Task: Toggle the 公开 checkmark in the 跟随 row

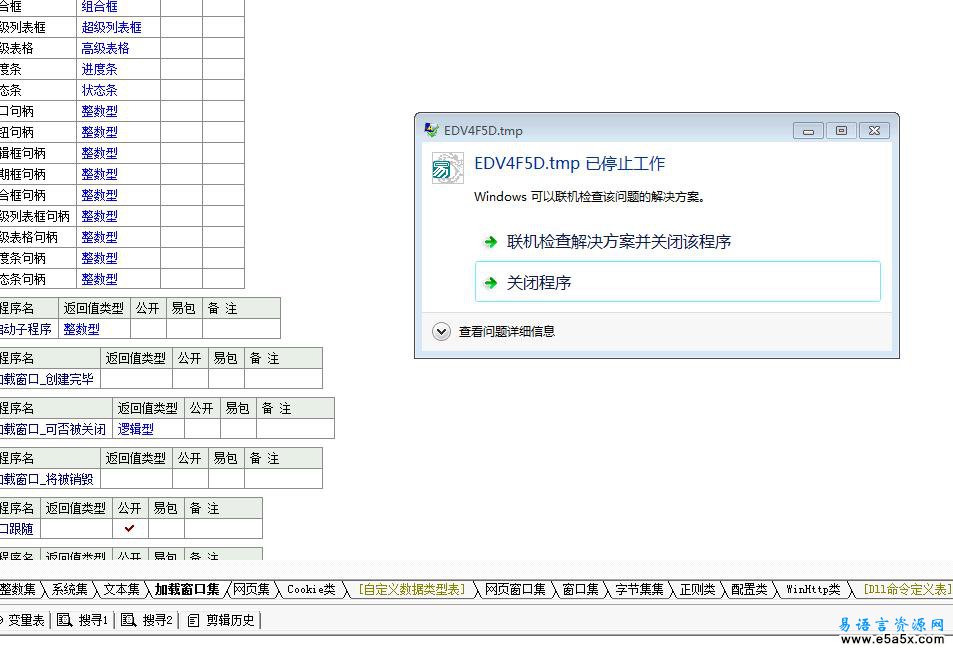Action: tap(129, 529)
